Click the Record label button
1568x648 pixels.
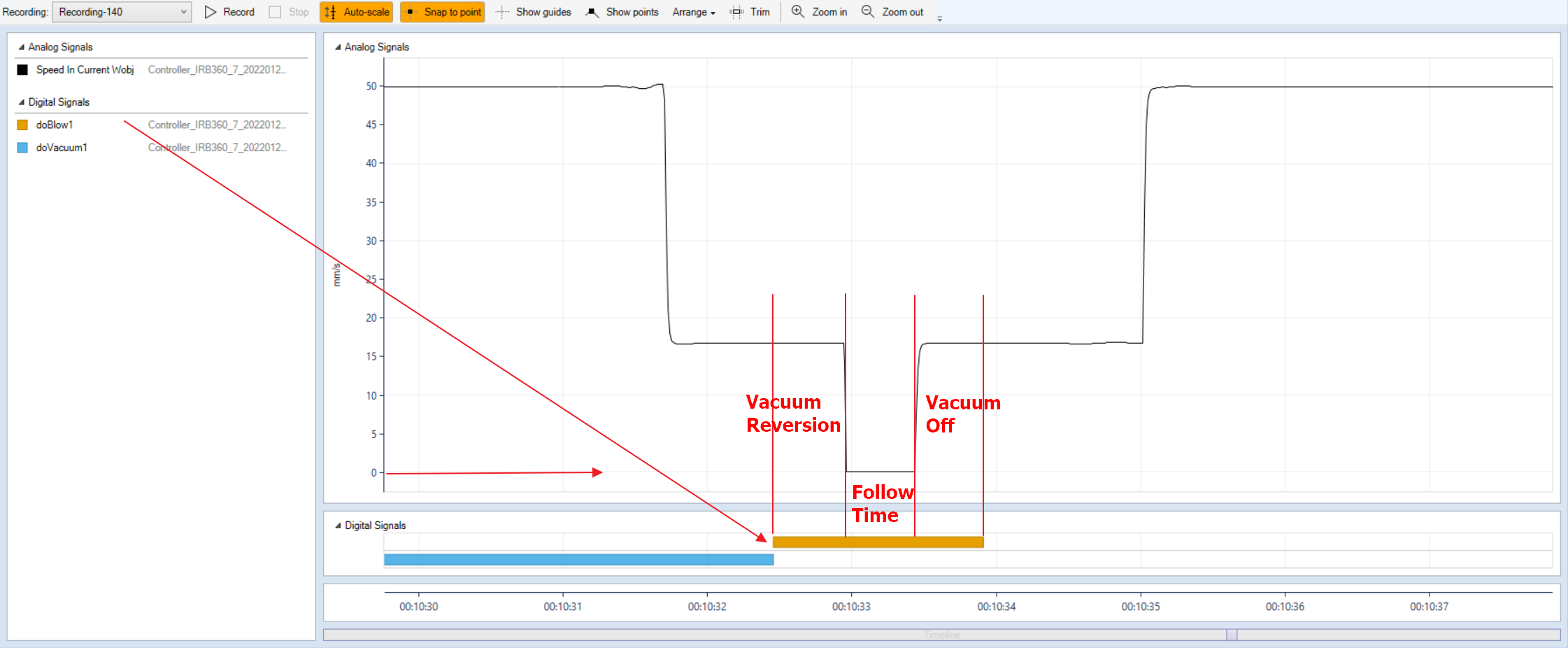[x=238, y=12]
